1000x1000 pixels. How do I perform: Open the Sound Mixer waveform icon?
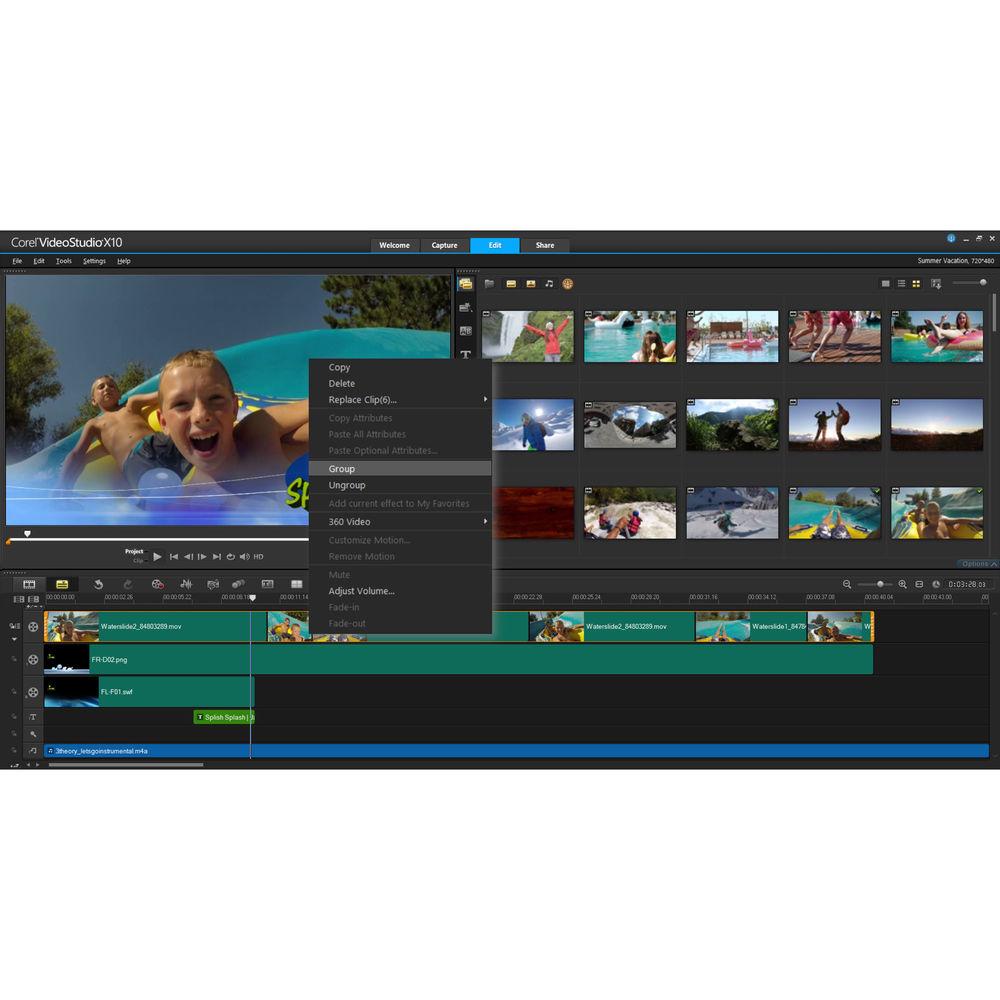[x=186, y=584]
